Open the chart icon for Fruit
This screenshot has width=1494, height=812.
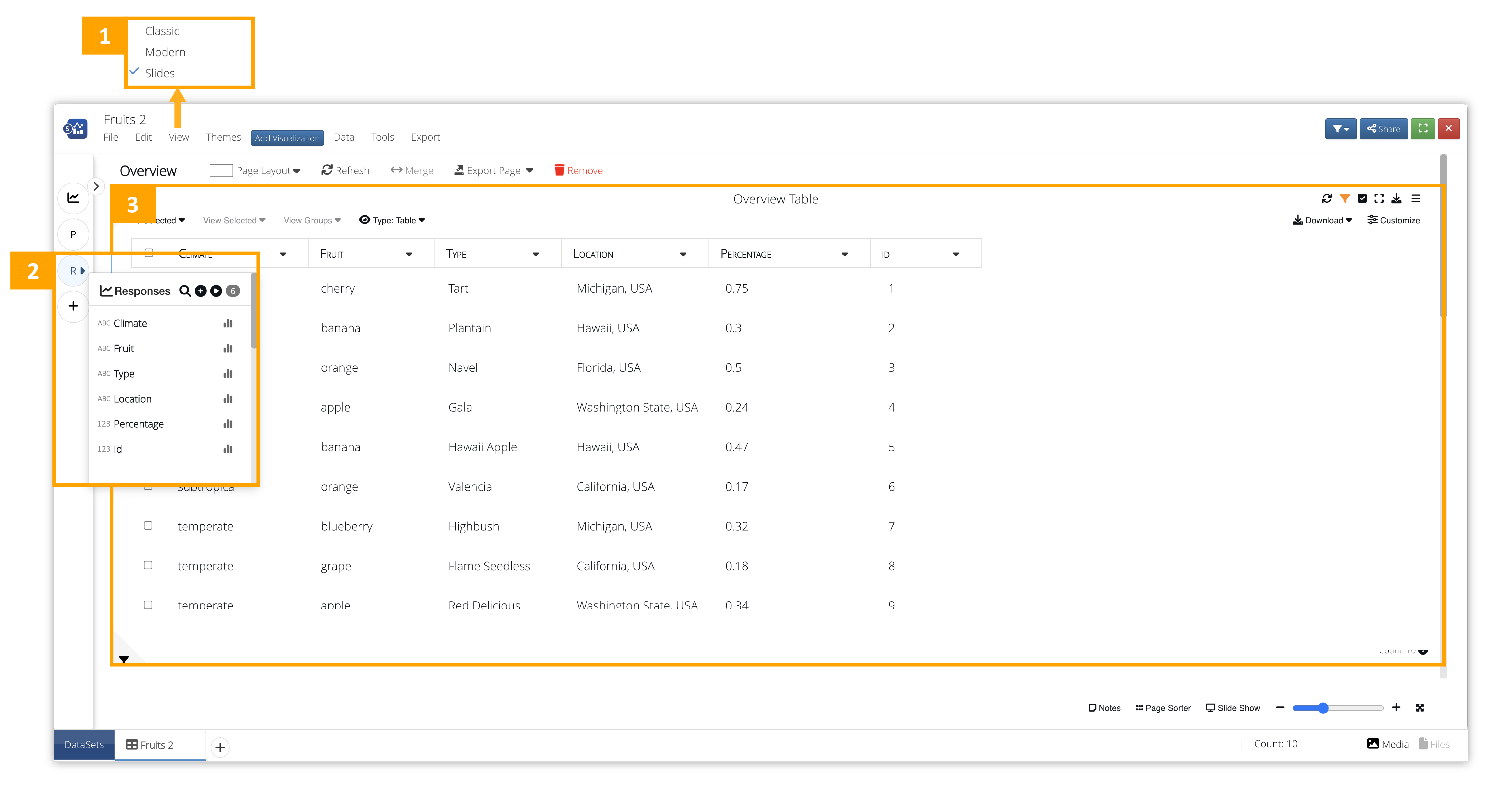(x=228, y=348)
